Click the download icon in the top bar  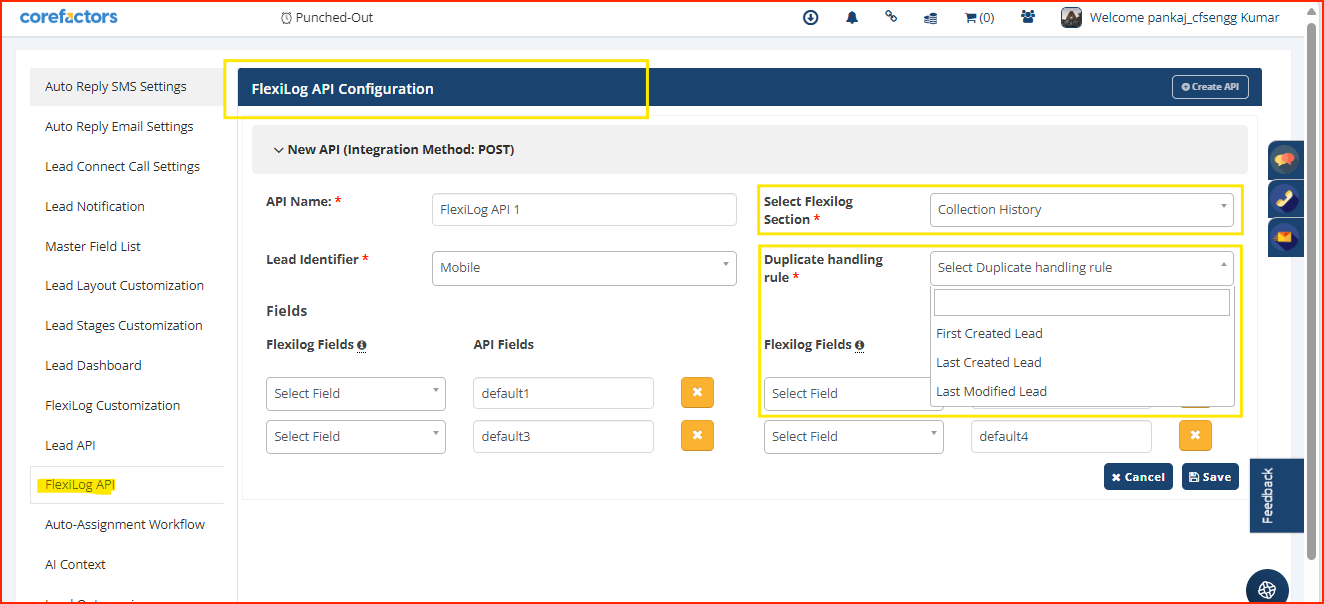click(811, 17)
